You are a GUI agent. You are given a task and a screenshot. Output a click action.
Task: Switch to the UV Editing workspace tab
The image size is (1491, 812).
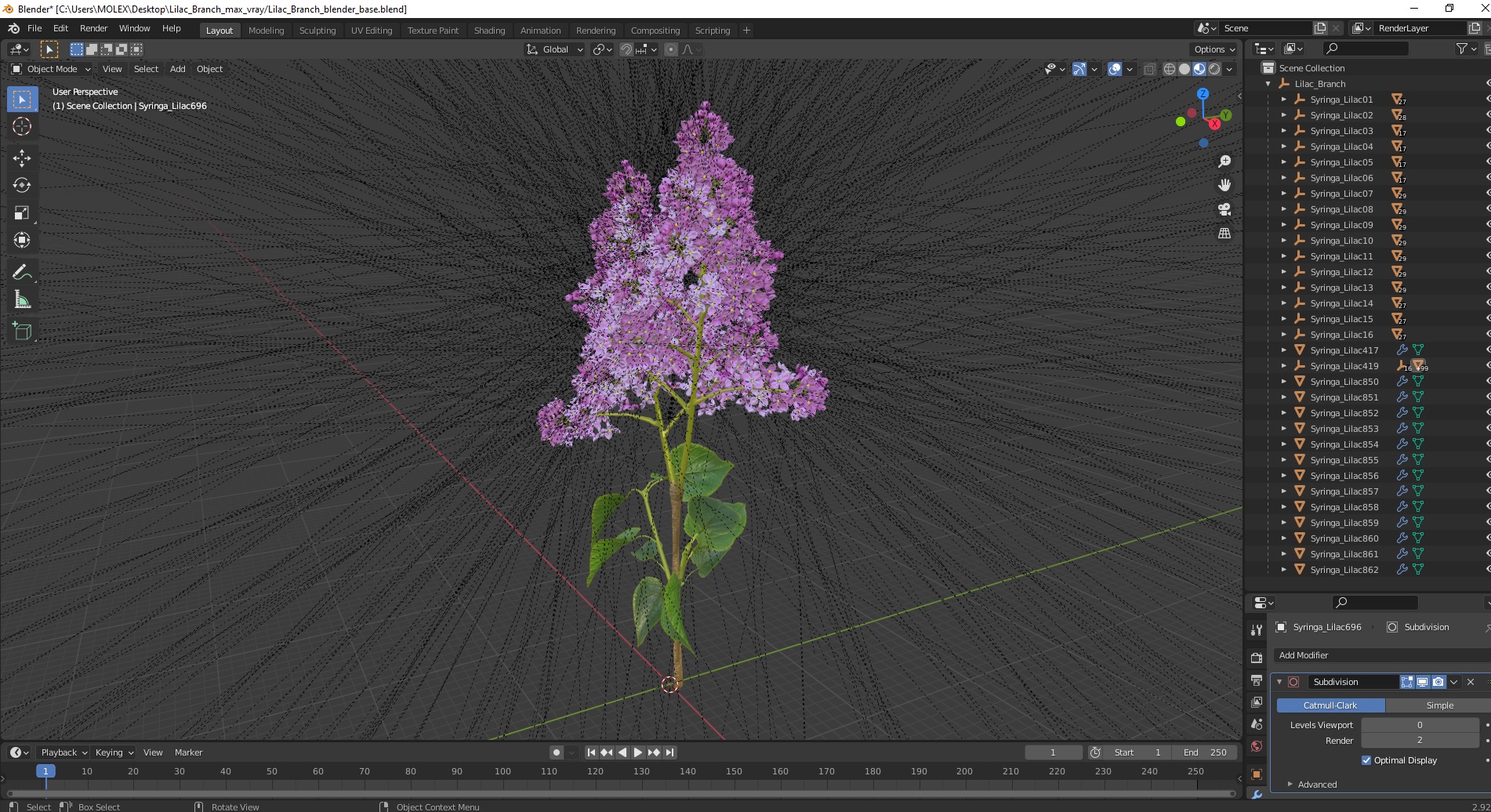[x=372, y=31]
